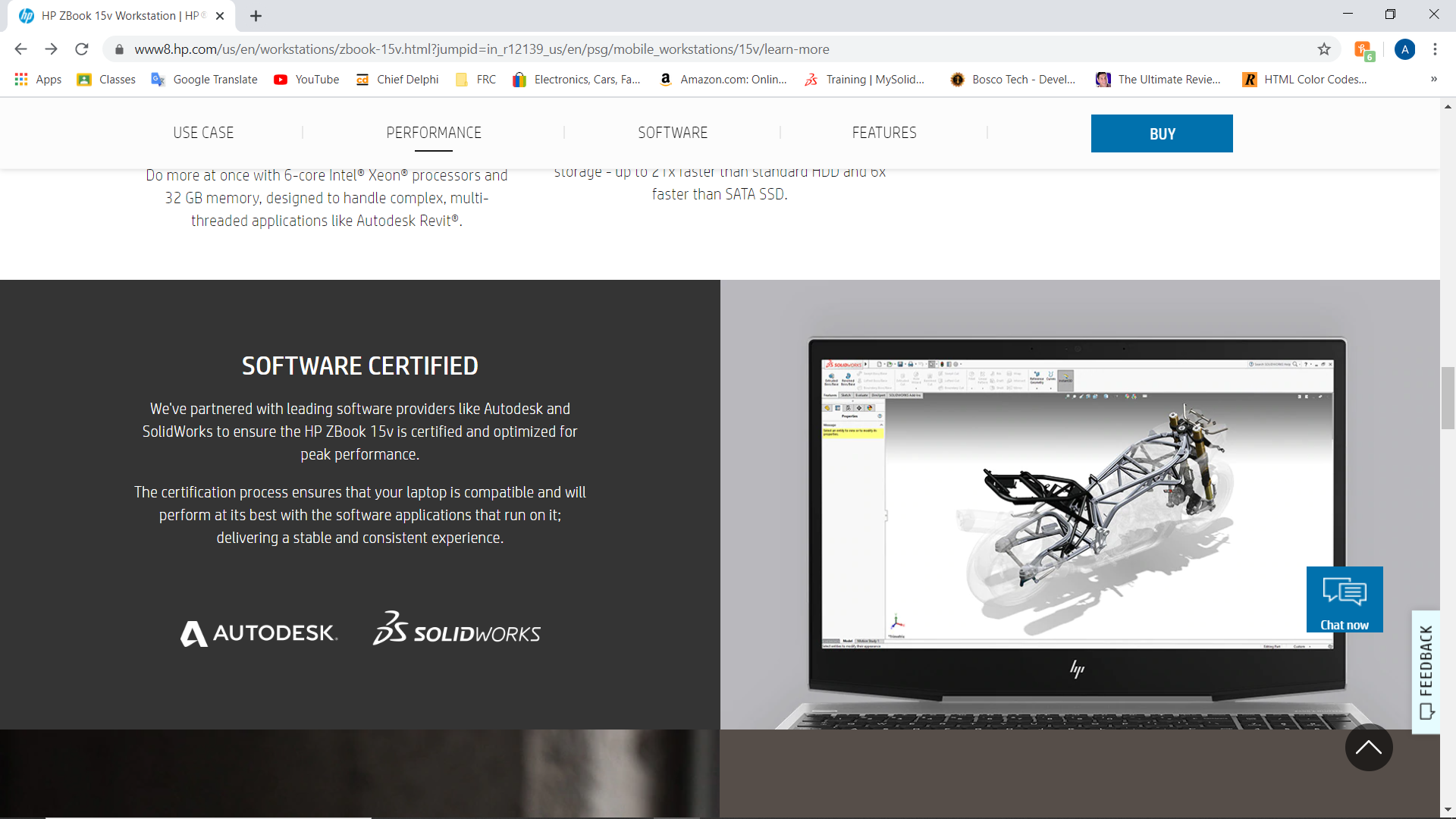
Task: Open The Ultimate Review bookmark
Action: coord(1159,80)
